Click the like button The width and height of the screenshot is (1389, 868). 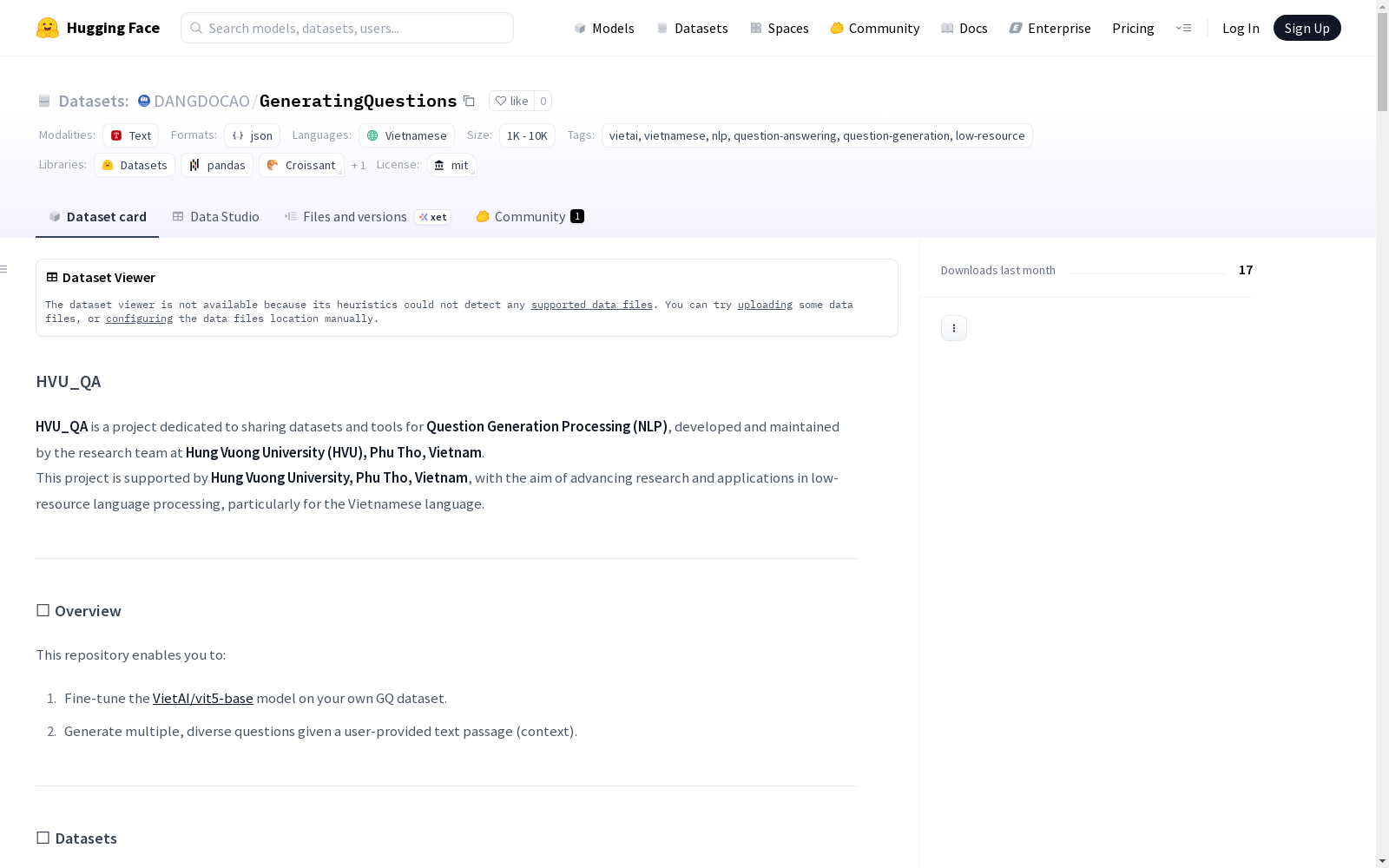click(511, 101)
